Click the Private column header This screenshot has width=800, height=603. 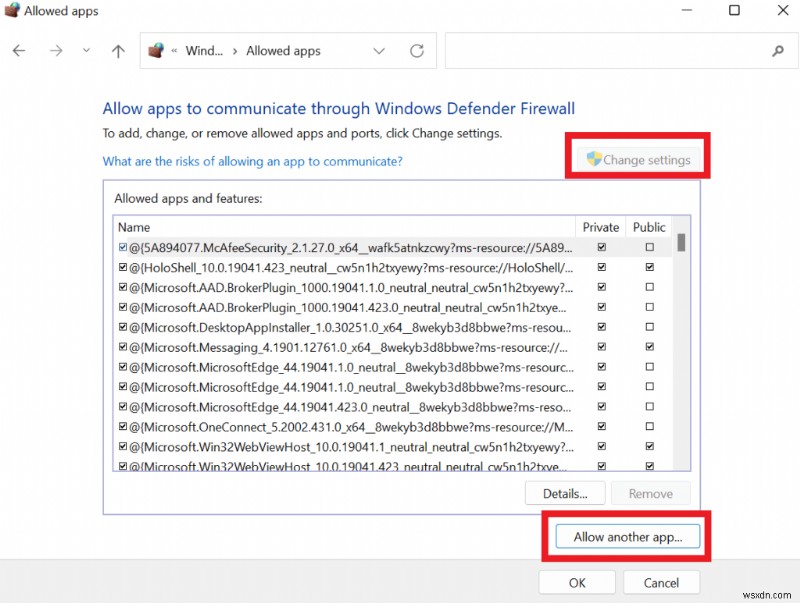coord(601,227)
